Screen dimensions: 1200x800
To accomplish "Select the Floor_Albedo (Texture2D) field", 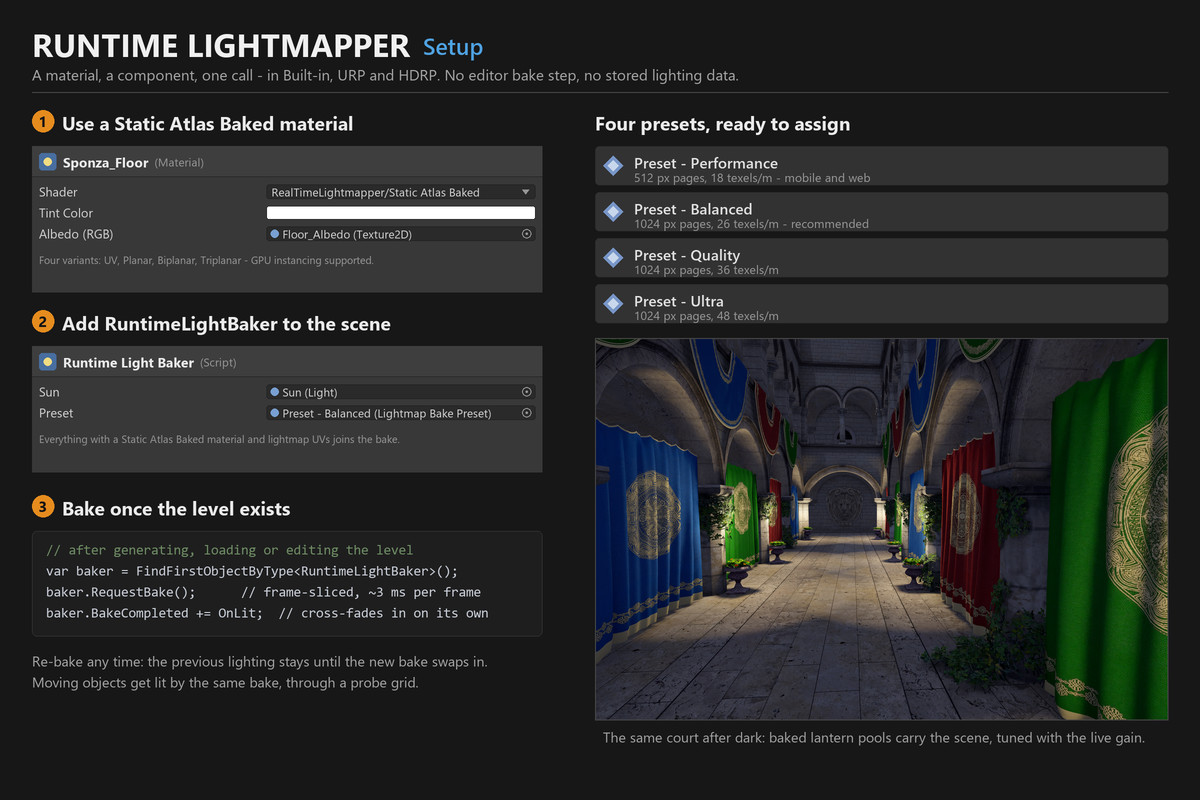I will coord(401,234).
